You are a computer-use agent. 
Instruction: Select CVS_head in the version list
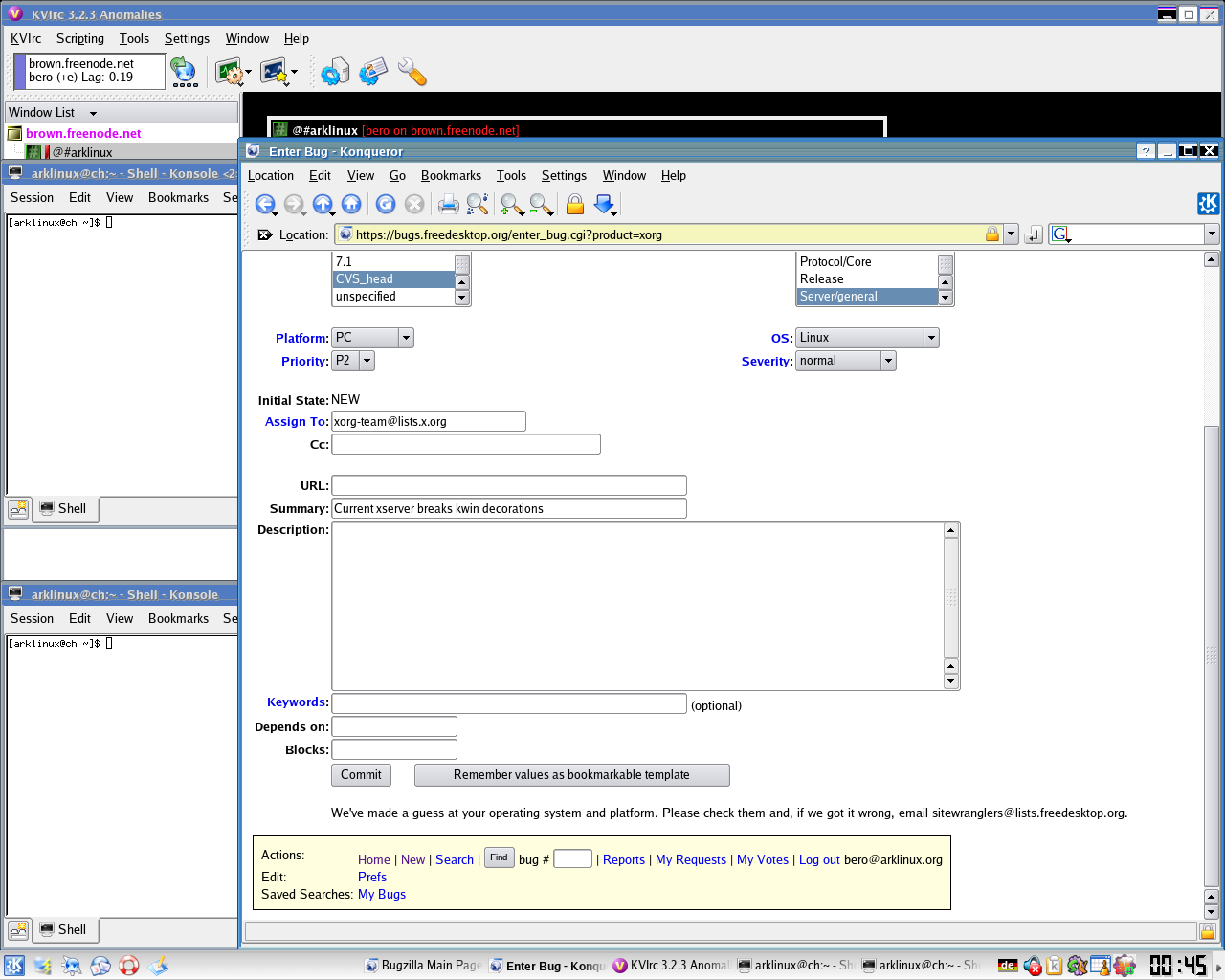point(392,279)
